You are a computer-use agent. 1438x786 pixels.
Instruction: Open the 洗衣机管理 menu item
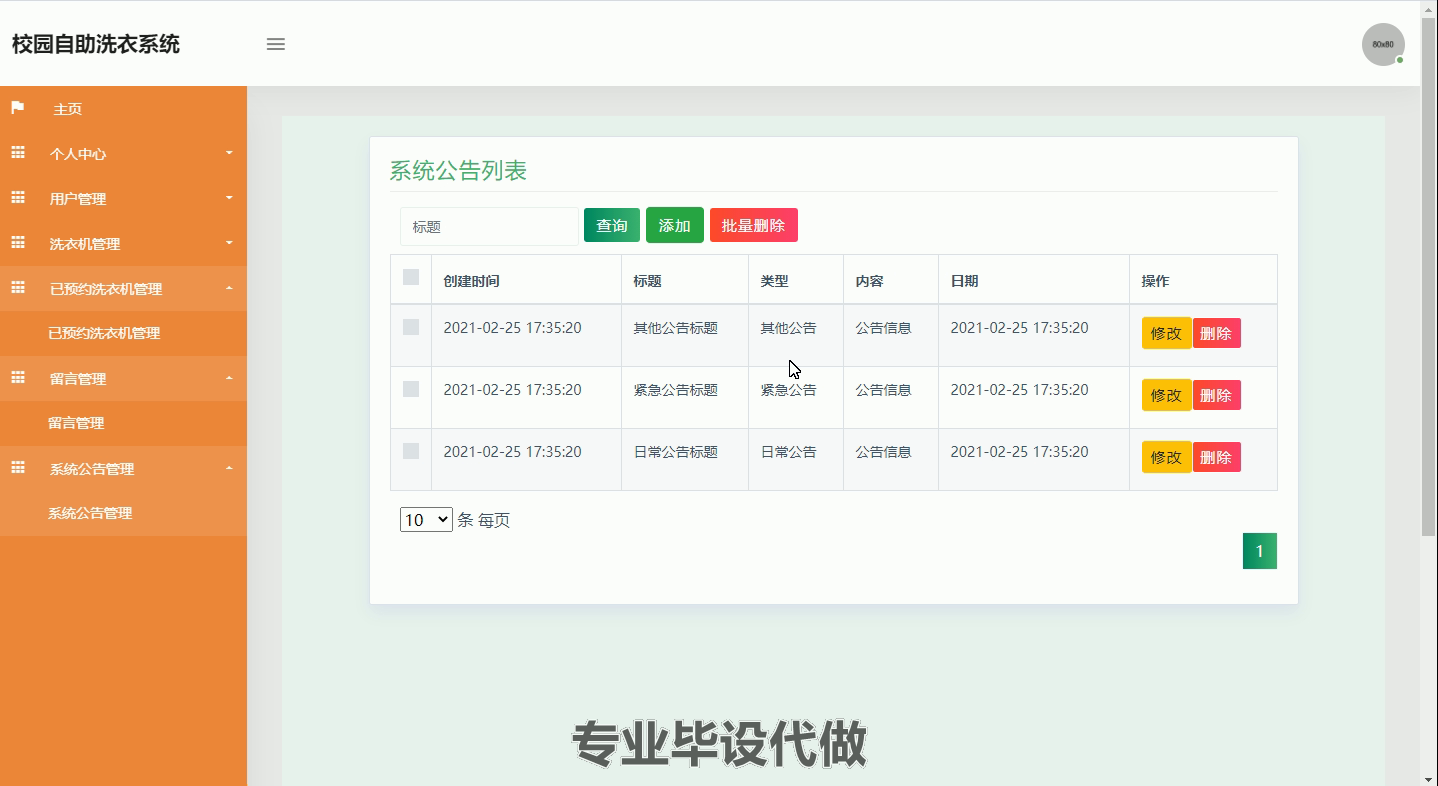click(x=123, y=244)
